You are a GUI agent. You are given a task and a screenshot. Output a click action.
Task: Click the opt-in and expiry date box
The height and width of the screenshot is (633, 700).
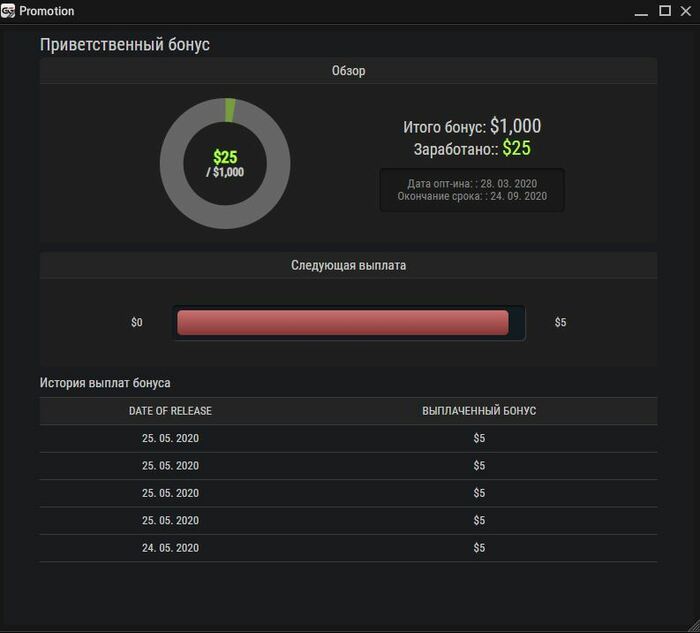pos(472,190)
